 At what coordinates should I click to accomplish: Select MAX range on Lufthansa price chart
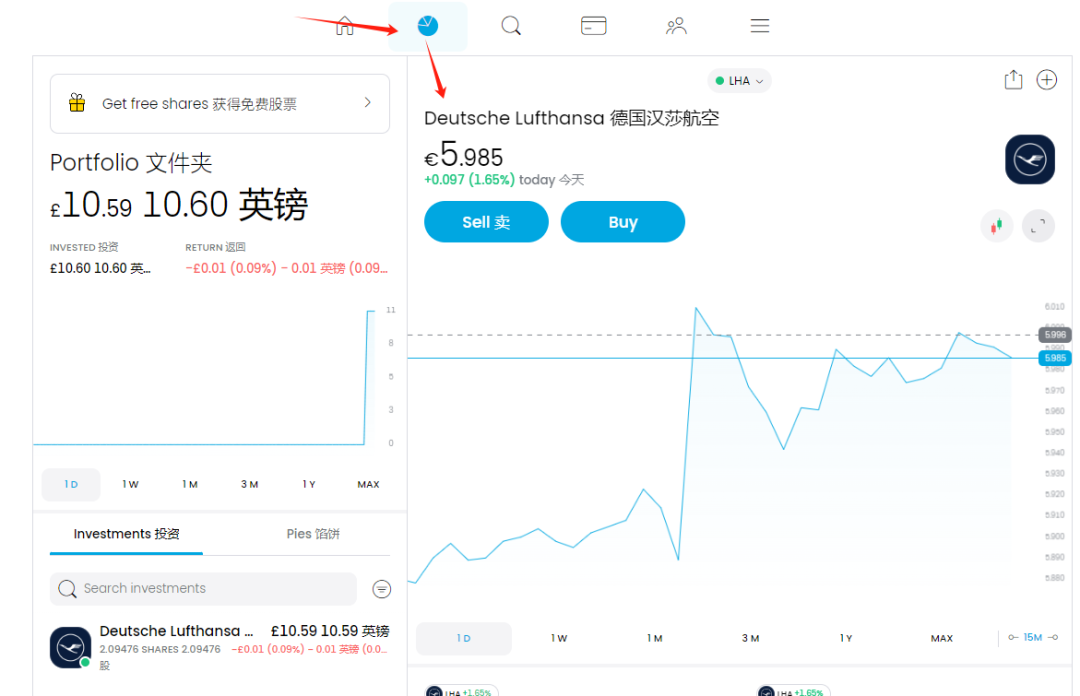942,638
